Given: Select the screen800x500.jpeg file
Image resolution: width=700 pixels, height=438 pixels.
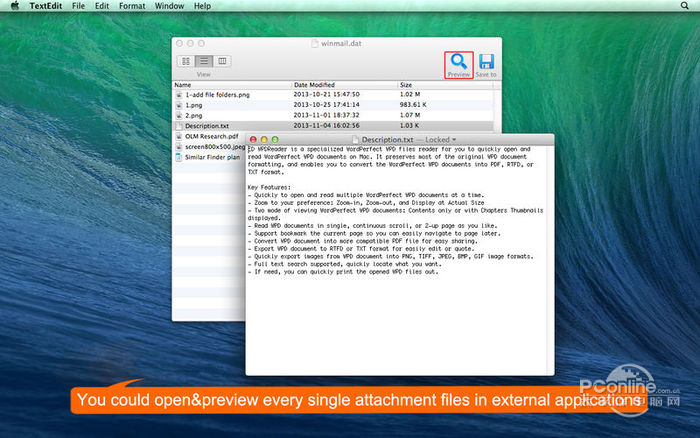Looking at the screenshot, I should (215, 146).
